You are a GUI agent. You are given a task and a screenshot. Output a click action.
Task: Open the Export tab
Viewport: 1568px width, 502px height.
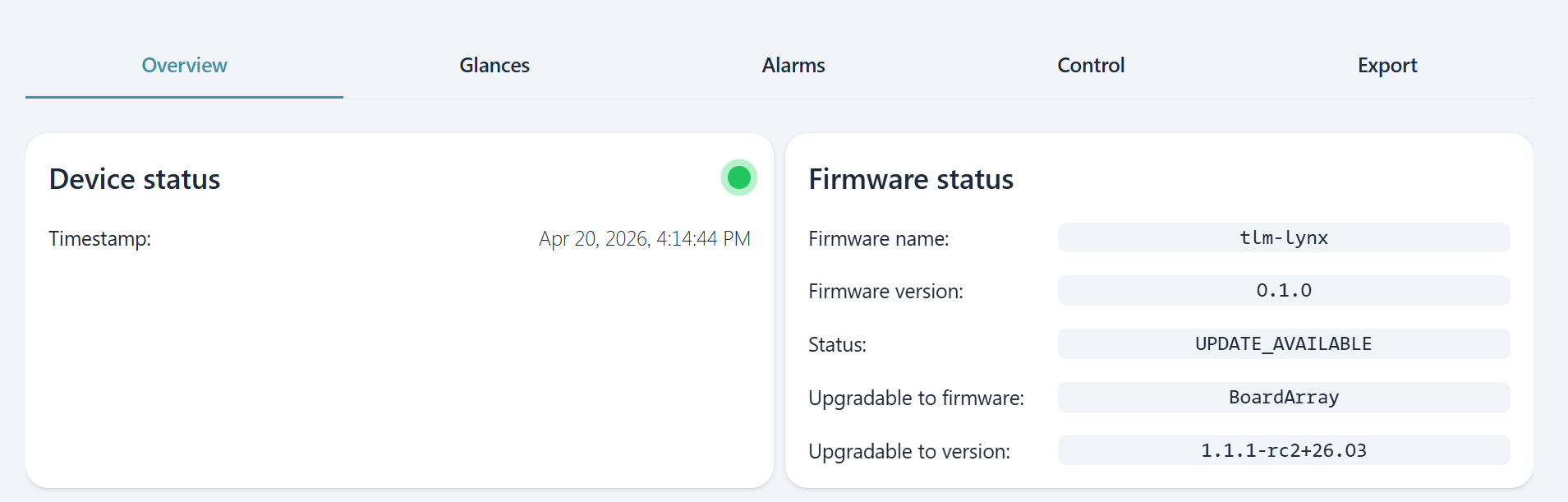1387,66
